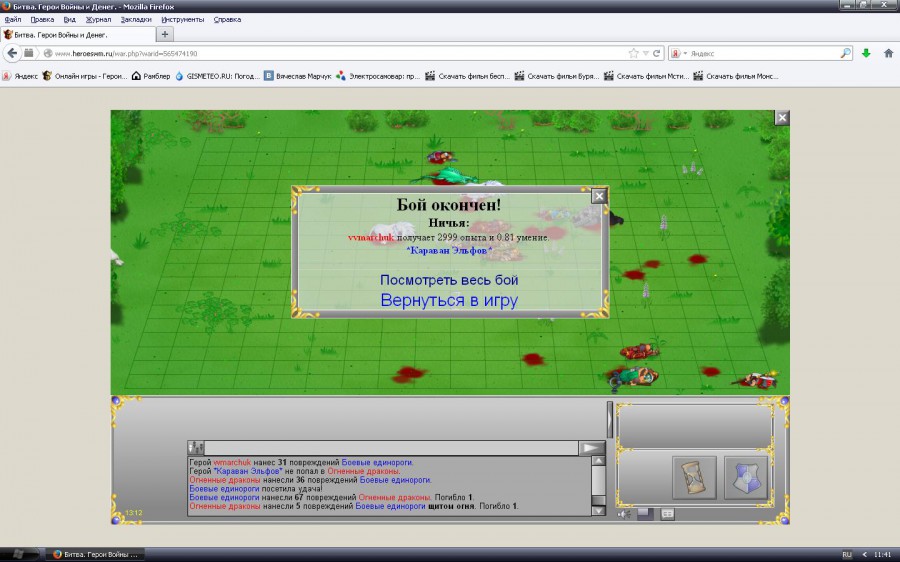Open the Рамблер bookmark

click(151, 76)
